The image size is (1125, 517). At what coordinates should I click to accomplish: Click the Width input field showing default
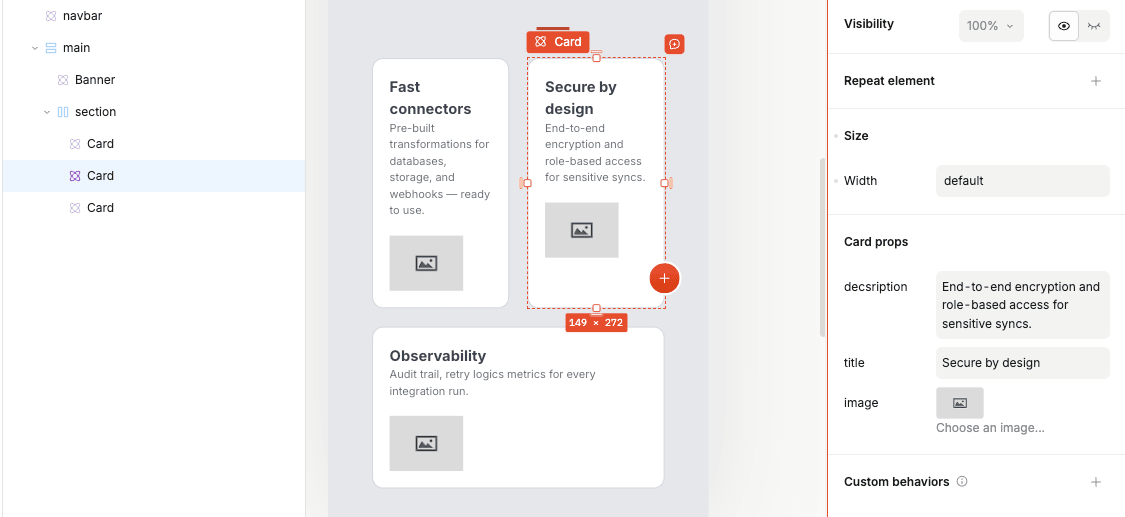point(1022,181)
